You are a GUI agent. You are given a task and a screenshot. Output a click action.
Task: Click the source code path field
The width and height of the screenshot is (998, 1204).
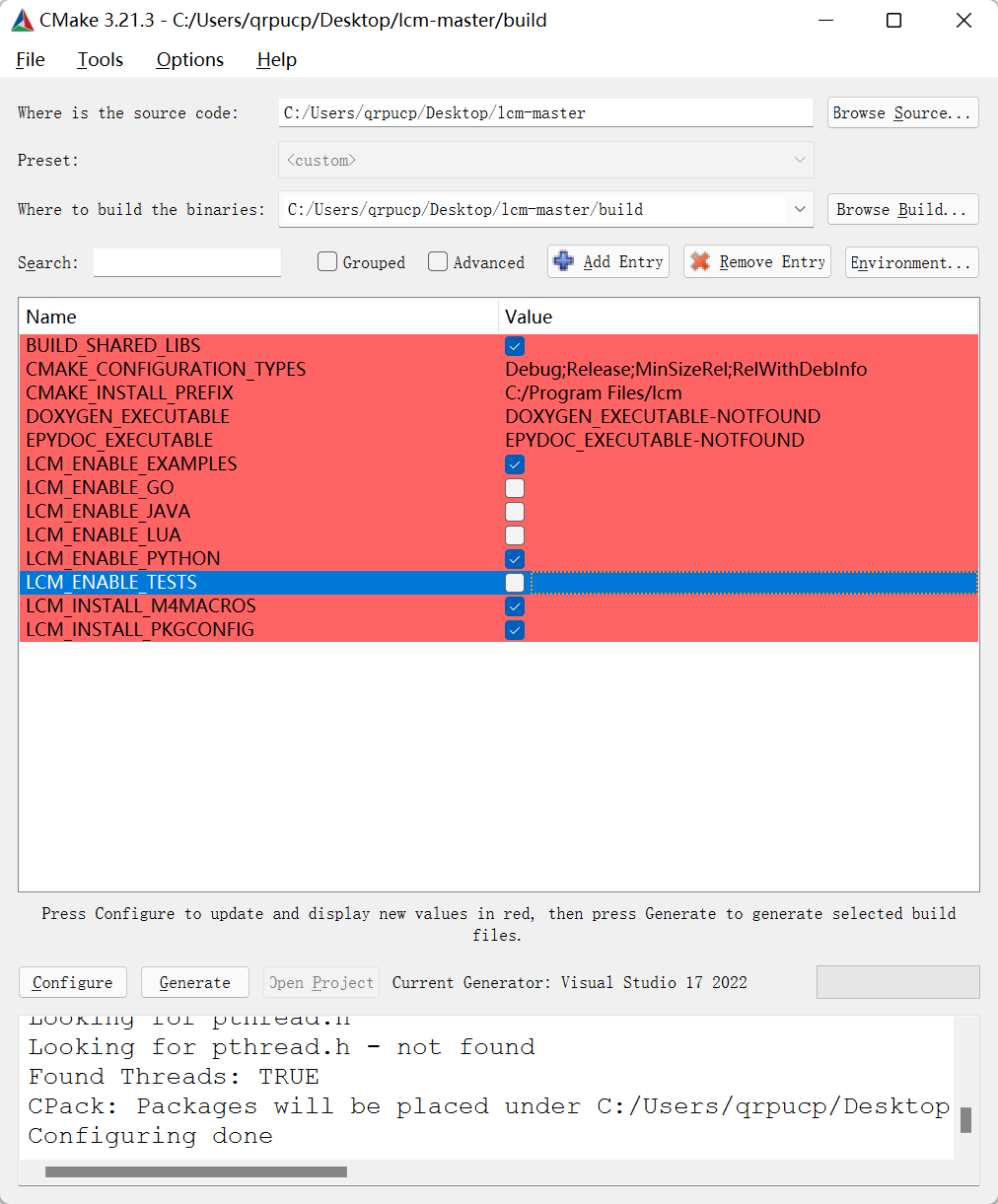point(546,112)
